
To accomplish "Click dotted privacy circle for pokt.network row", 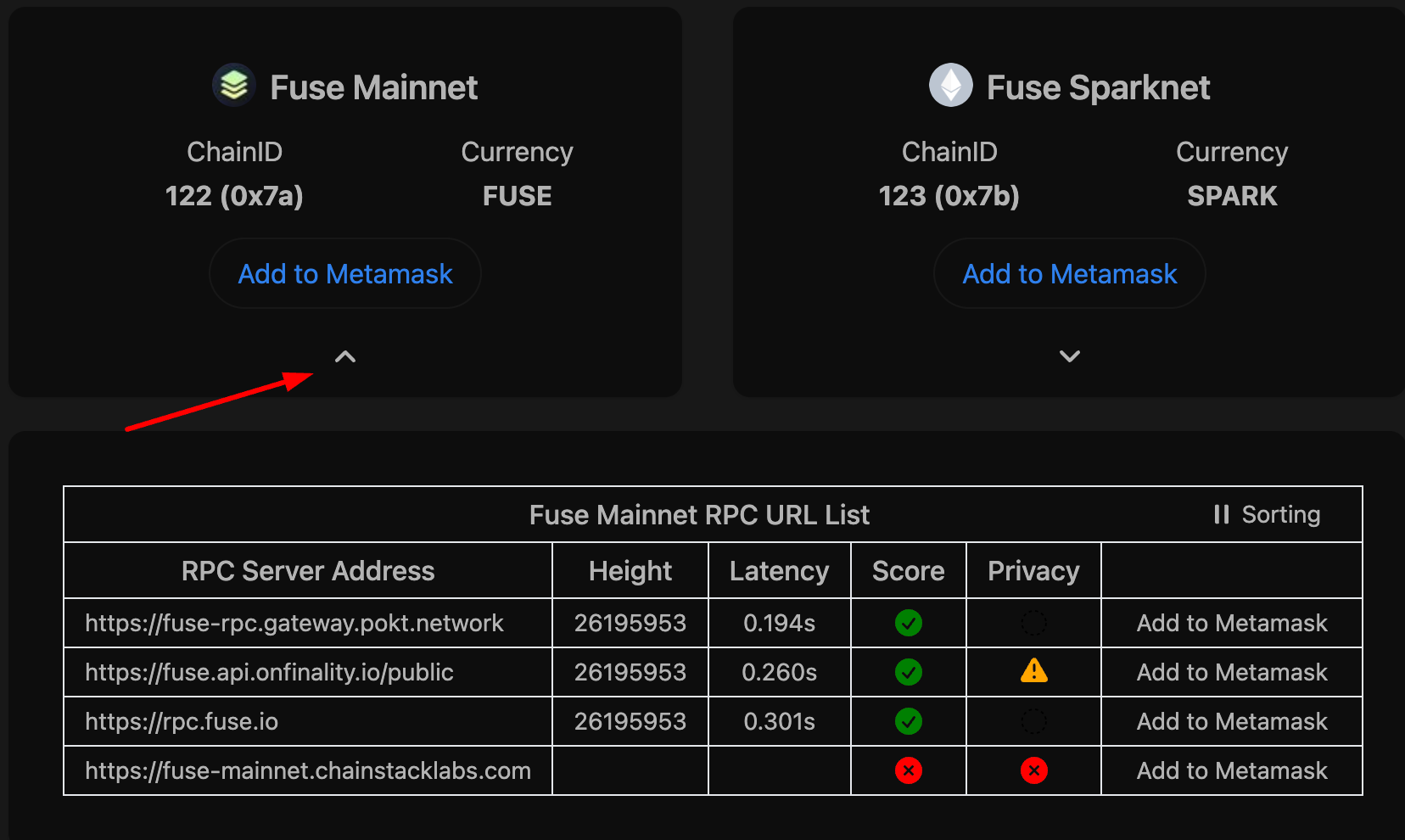I will pos(1033,623).
